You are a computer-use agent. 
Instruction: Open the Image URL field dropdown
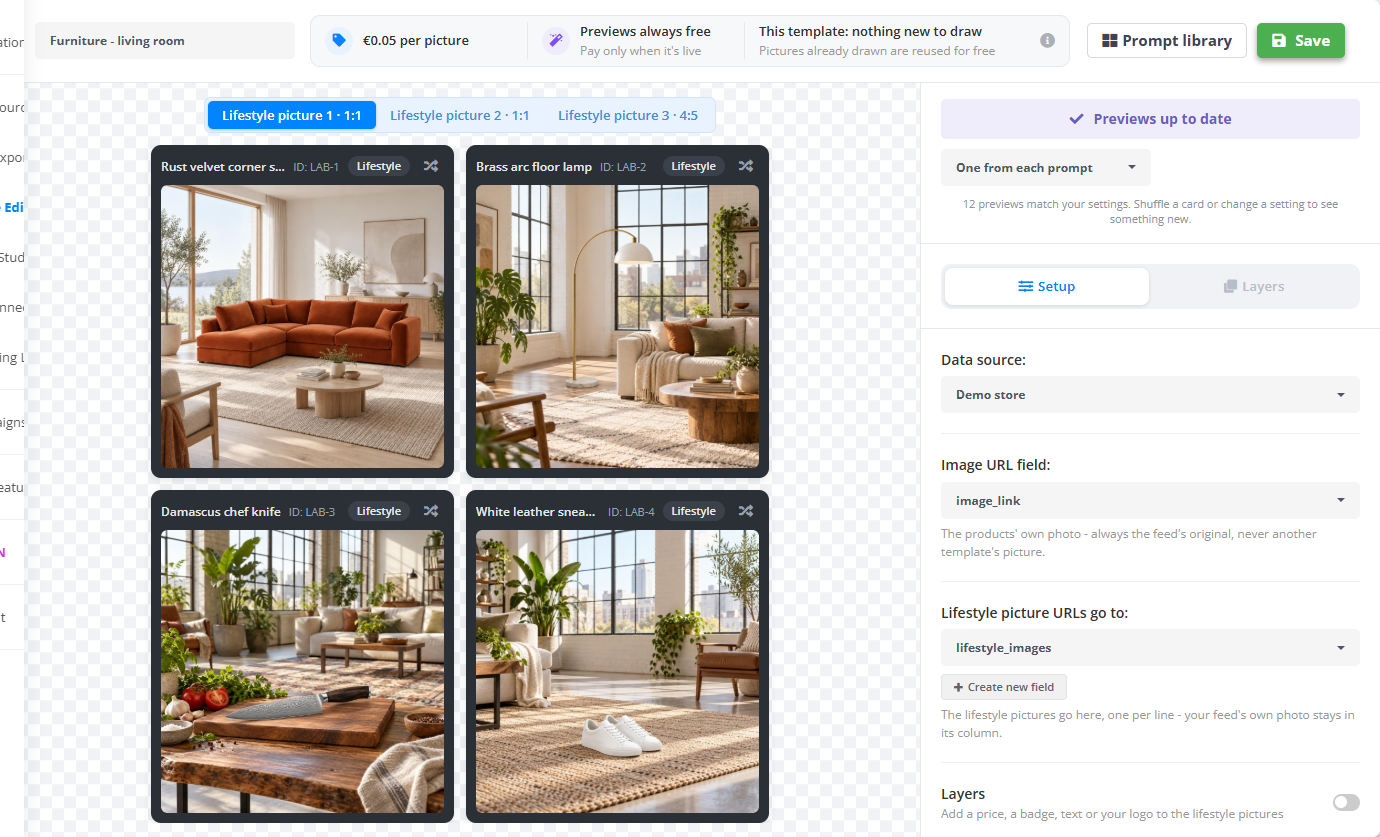(1150, 501)
